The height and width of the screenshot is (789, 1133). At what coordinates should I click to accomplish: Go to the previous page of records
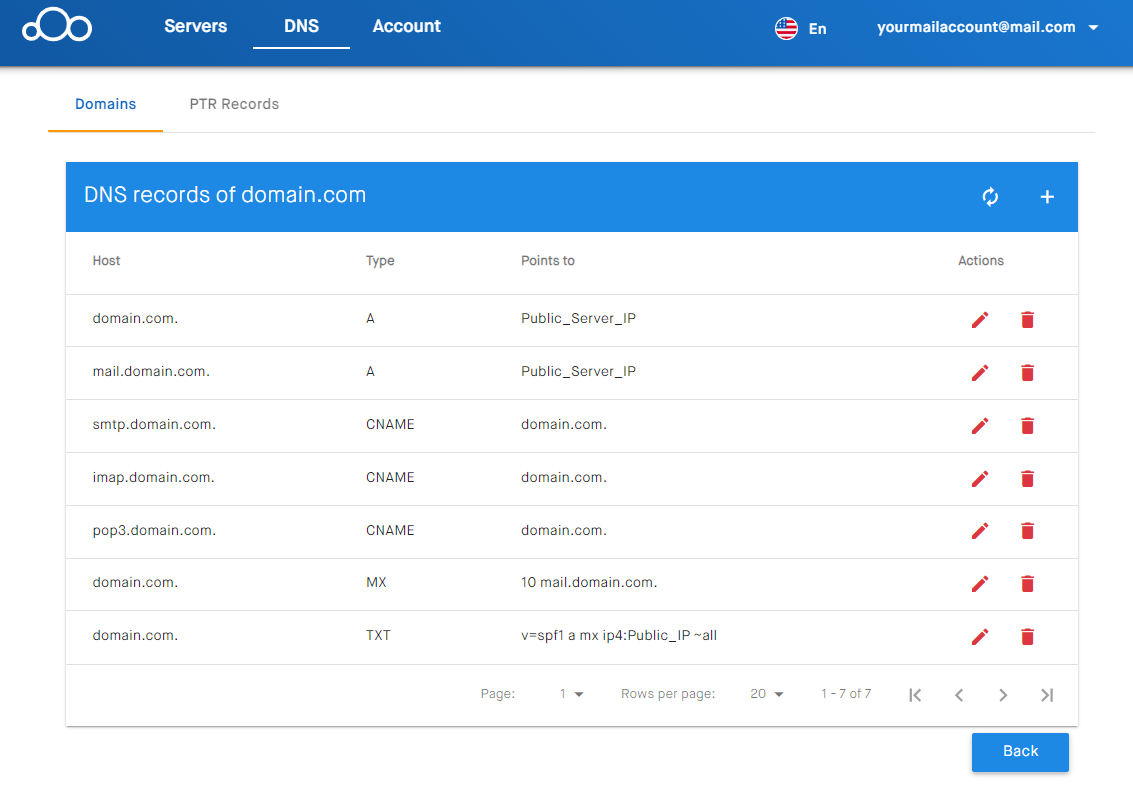pyautogui.click(x=959, y=695)
